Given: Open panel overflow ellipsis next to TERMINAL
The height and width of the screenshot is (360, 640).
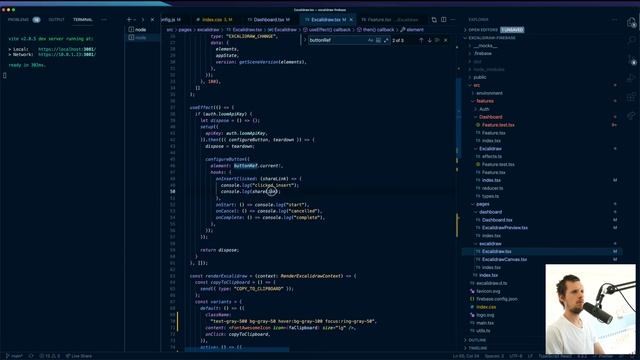Looking at the screenshot, I should [104, 20].
